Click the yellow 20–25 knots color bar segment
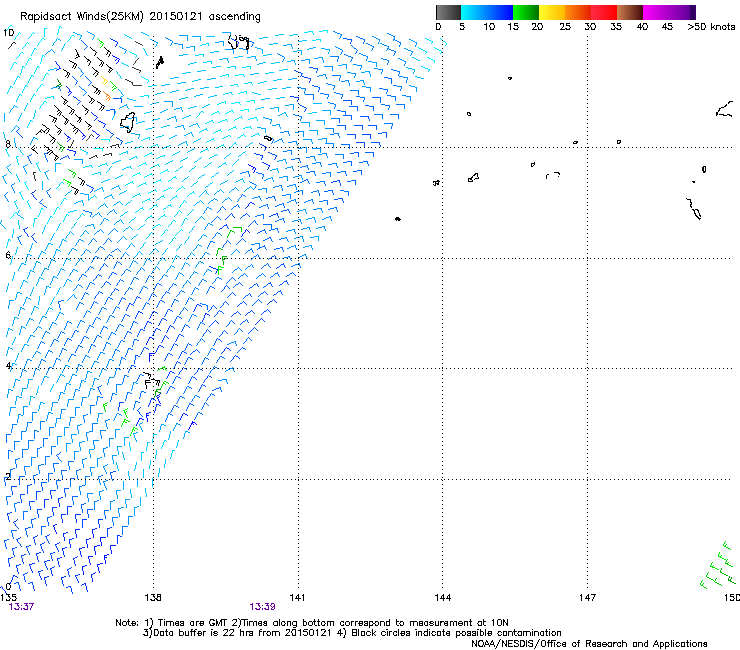Viewport: 740px width, 650px height. pos(552,12)
